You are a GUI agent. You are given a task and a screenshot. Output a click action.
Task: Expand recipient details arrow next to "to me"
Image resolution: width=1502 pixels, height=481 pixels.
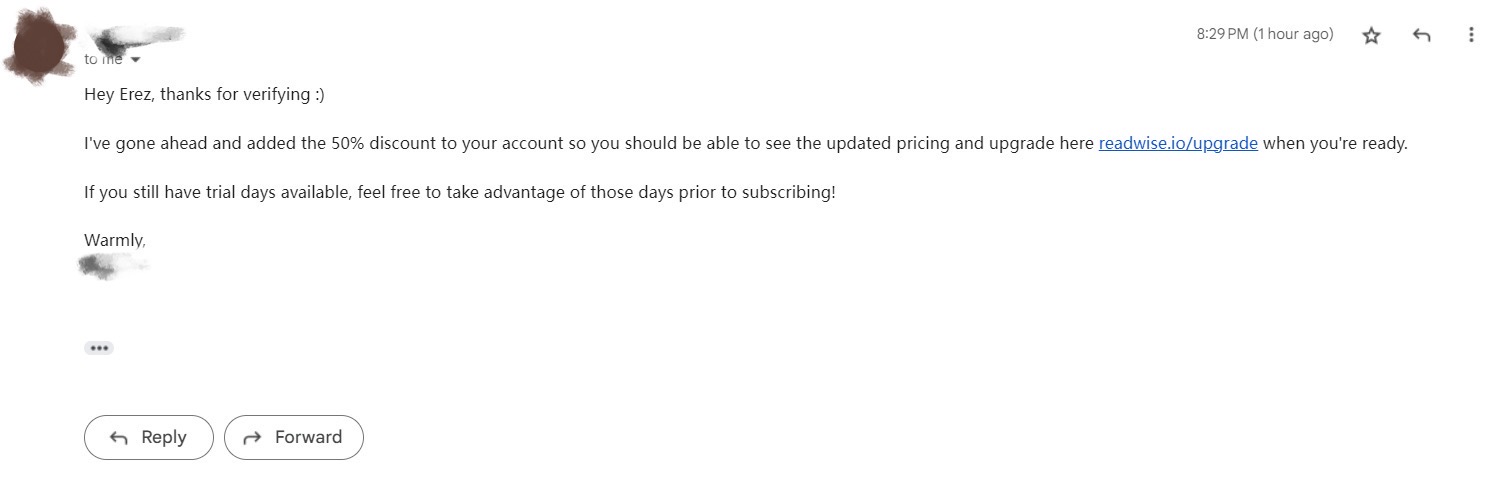[136, 60]
